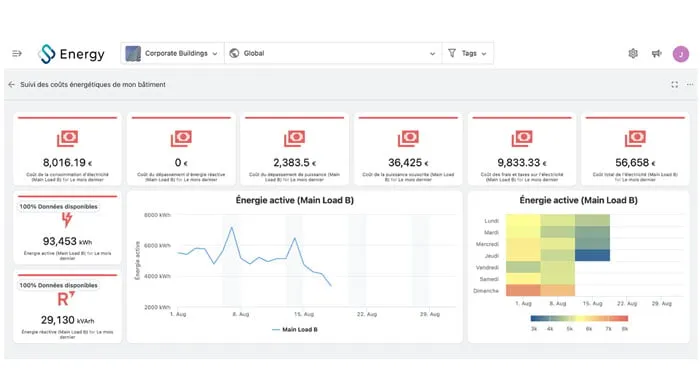Click the dark blue Jeudi heatmap cell
This screenshot has width=700, height=386.
click(x=592, y=255)
